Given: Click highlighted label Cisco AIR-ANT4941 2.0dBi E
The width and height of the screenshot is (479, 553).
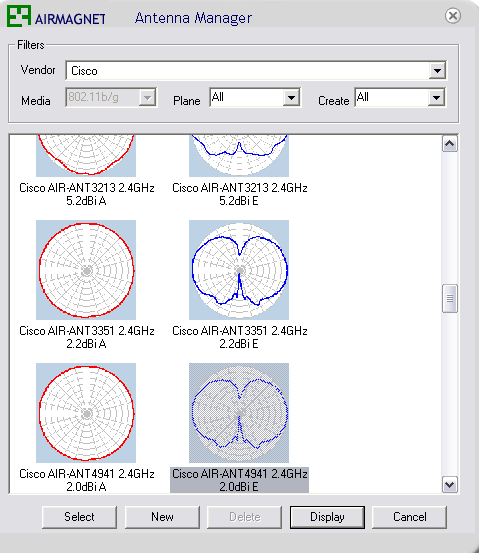Looking at the screenshot, I should tap(240, 480).
